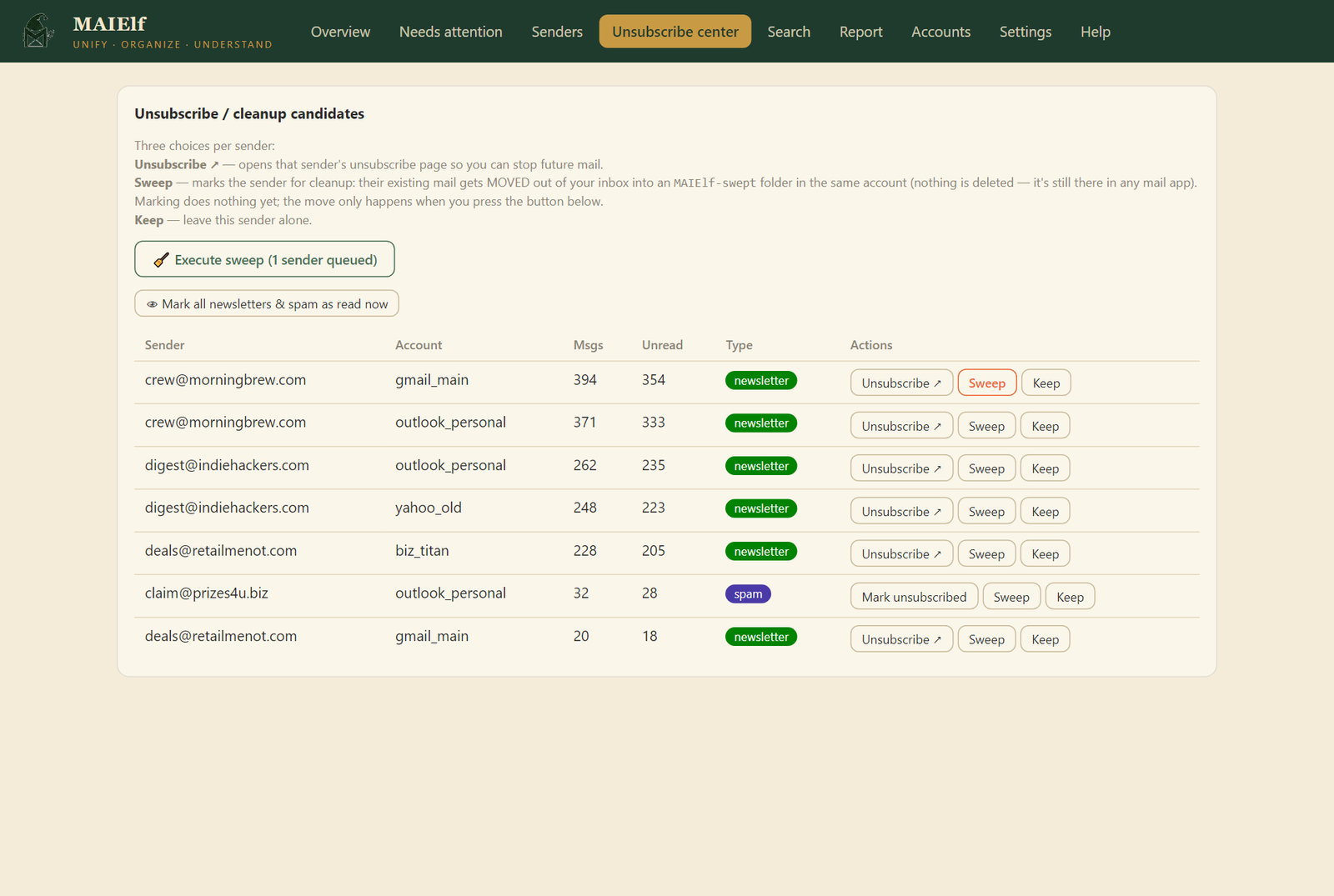Click the Msgs column header
This screenshot has height=896, width=1334.
click(x=589, y=345)
